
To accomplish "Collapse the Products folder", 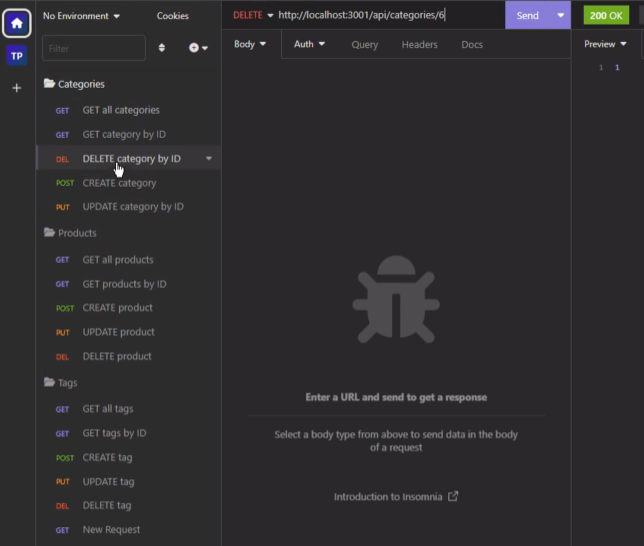I will tap(70, 233).
